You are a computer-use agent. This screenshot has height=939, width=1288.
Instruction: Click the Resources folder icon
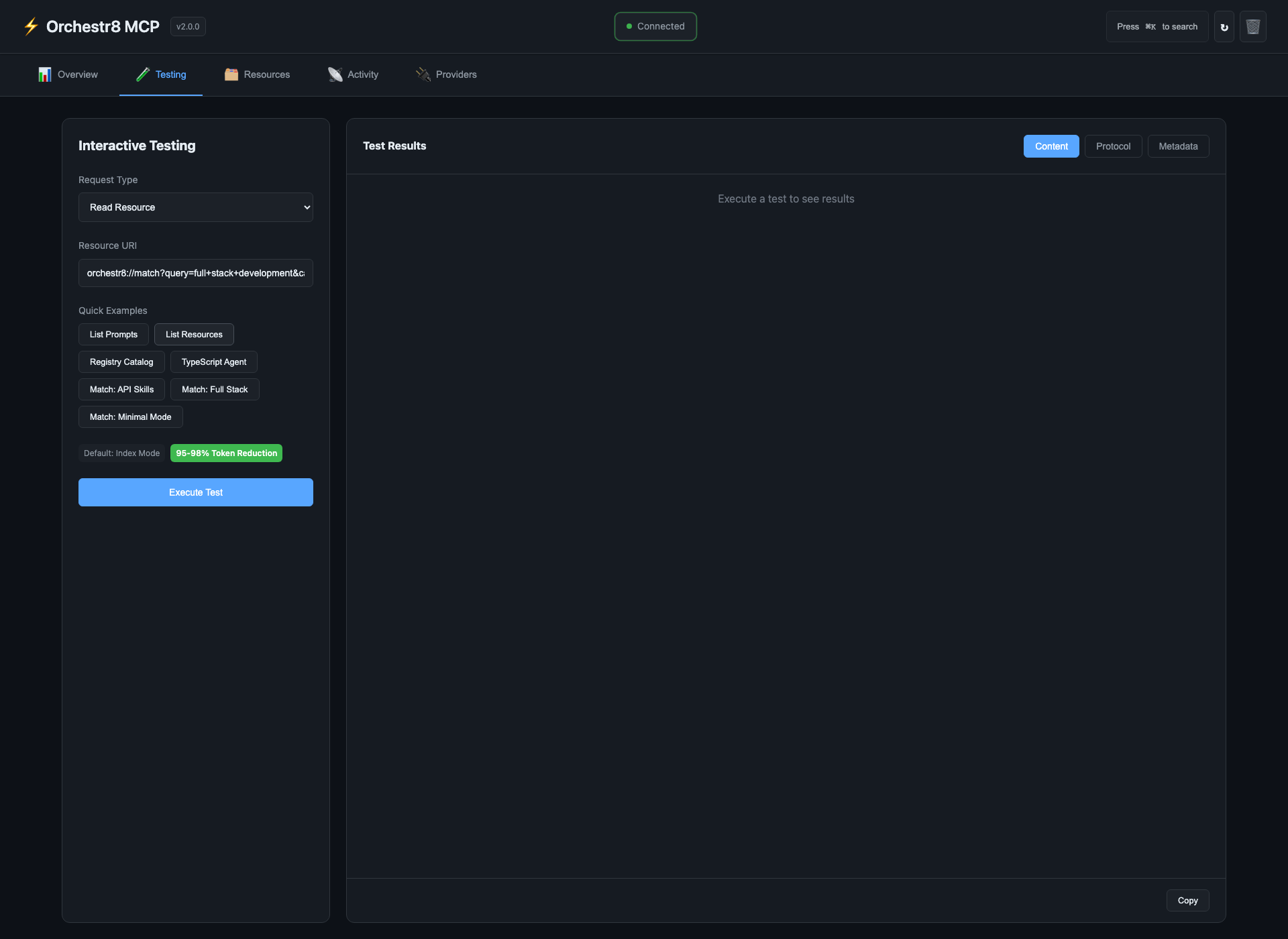coord(231,74)
